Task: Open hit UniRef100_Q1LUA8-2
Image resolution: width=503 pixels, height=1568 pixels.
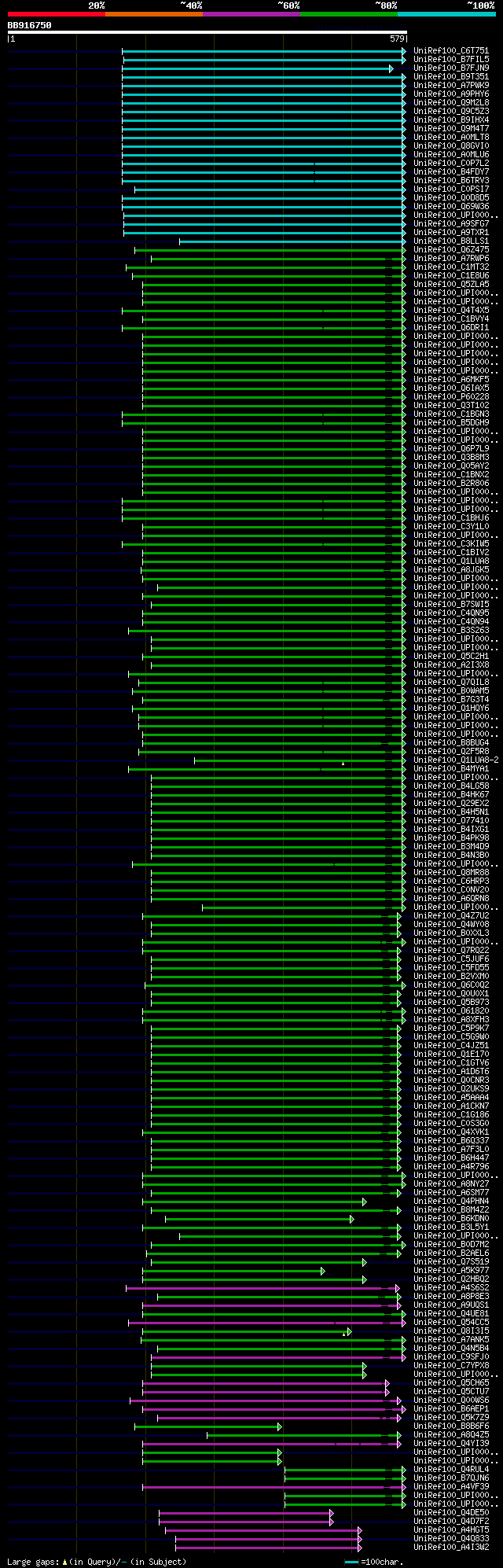Action: (x=456, y=760)
